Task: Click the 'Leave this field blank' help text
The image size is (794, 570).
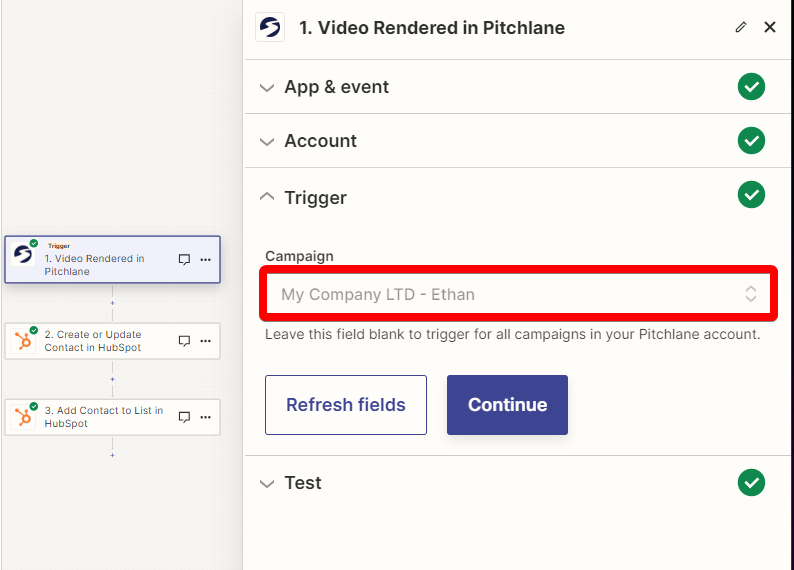Action: [x=512, y=334]
